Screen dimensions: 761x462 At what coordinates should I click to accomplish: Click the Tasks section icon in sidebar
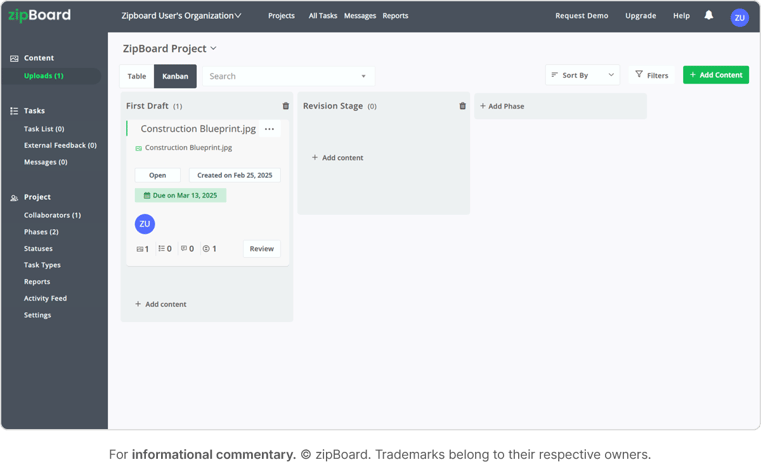tap(14, 111)
